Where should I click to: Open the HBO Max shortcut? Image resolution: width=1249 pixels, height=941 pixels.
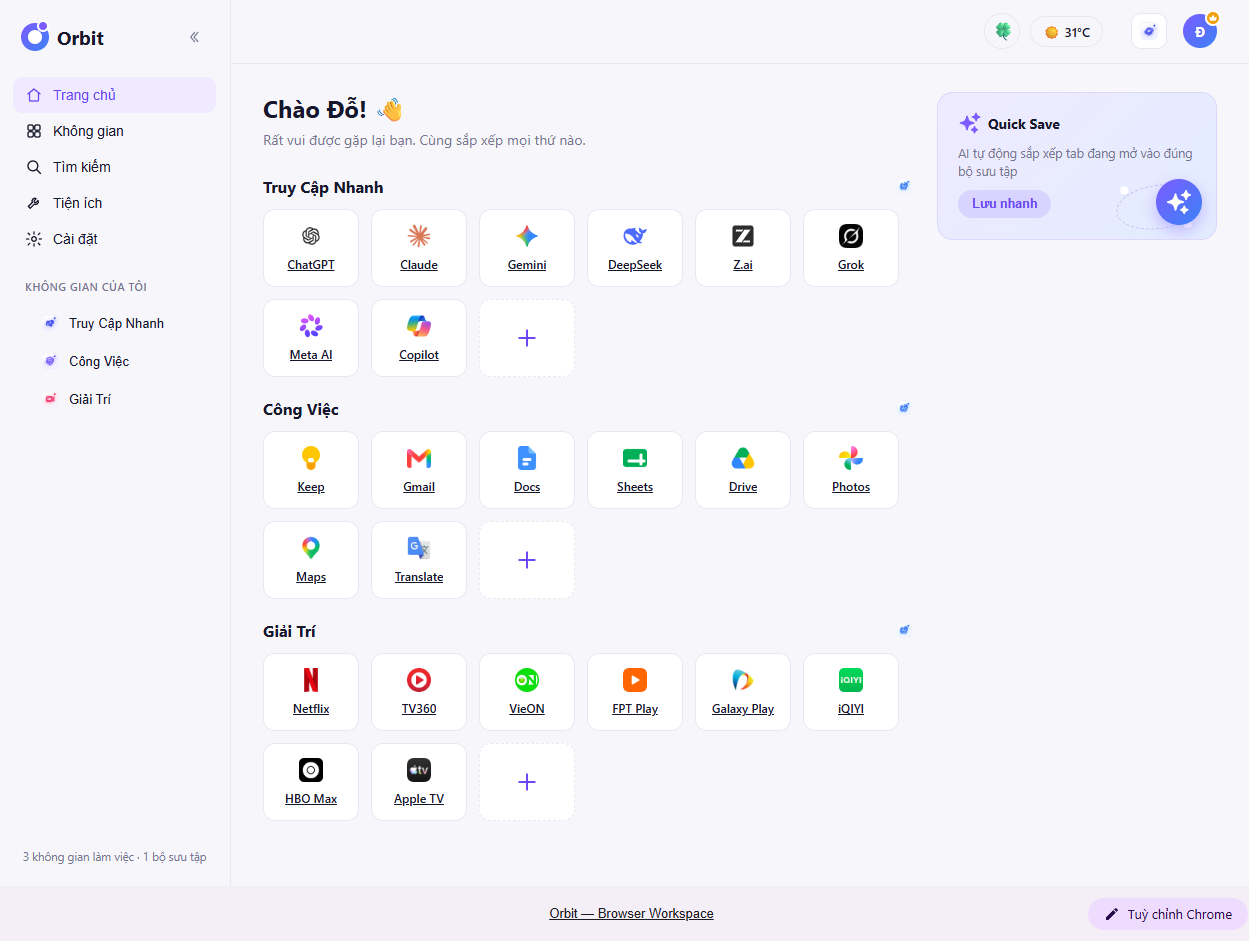click(311, 782)
